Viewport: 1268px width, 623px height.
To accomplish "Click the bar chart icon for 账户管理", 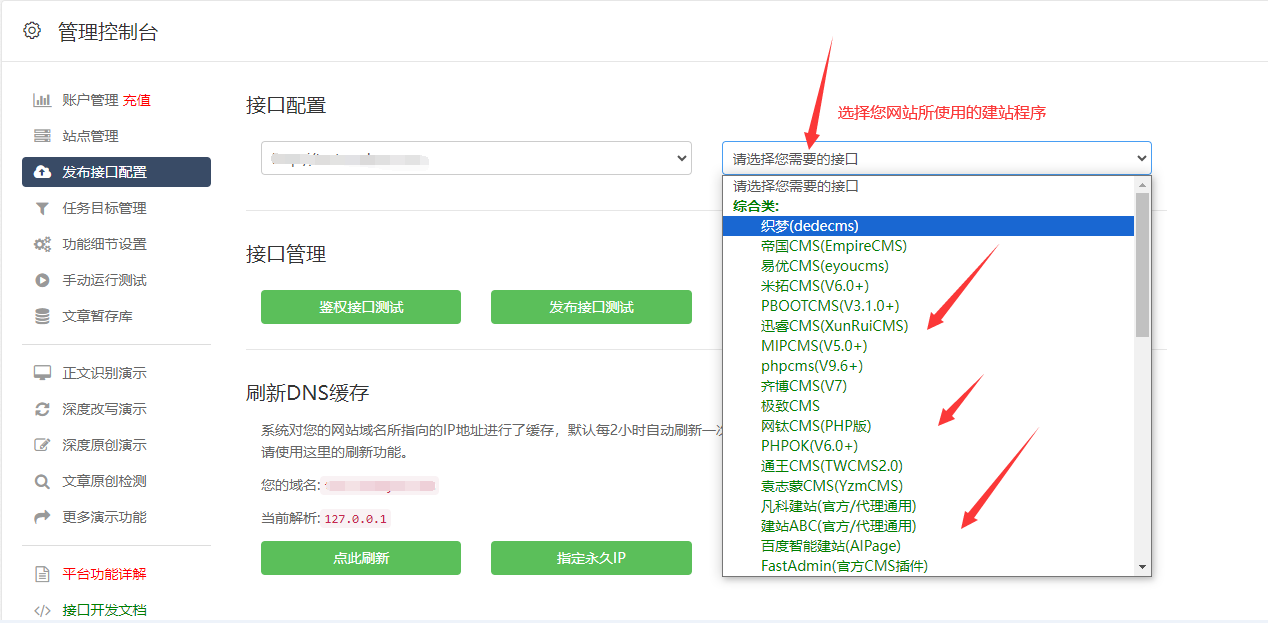I will [x=42, y=100].
